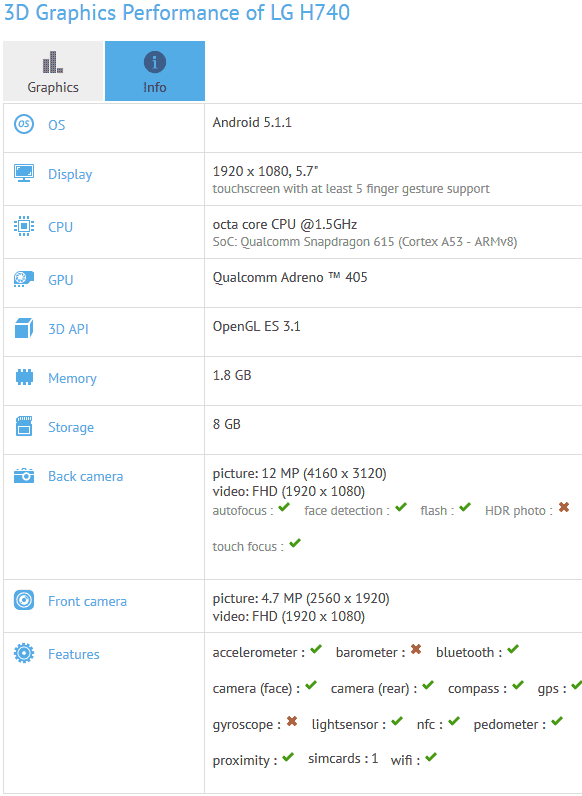The height and width of the screenshot is (796, 582).
Task: Click the 'Back camera' row label
Action: 85,476
